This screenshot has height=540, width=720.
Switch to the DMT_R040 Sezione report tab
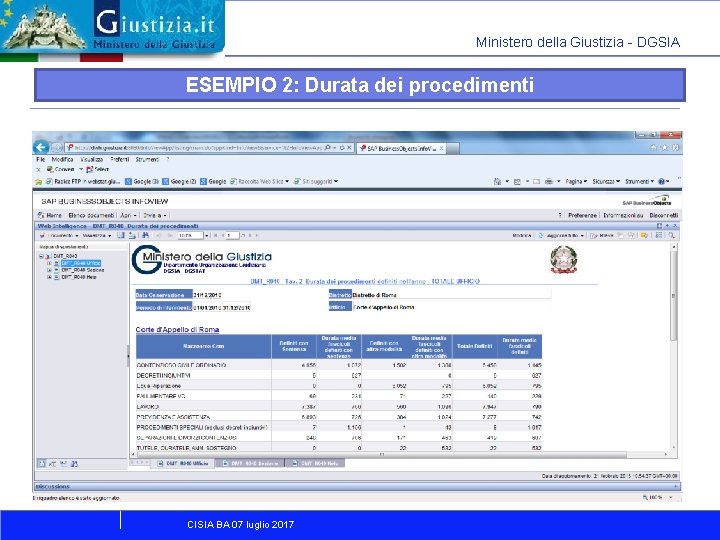(250, 464)
